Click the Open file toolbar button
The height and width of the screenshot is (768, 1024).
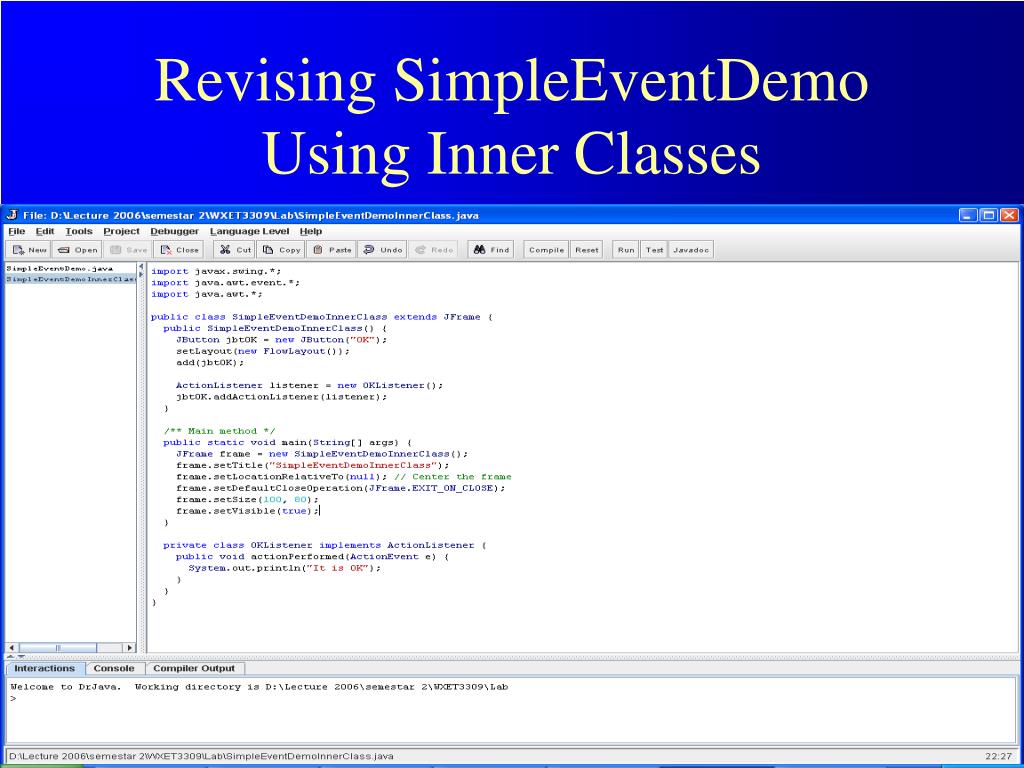tap(77, 249)
